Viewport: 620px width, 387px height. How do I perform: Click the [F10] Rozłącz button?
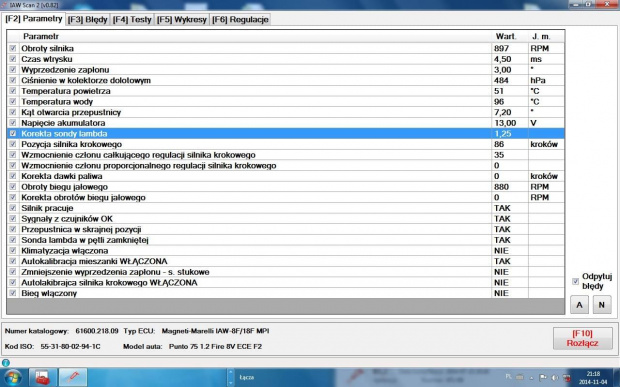click(582, 338)
